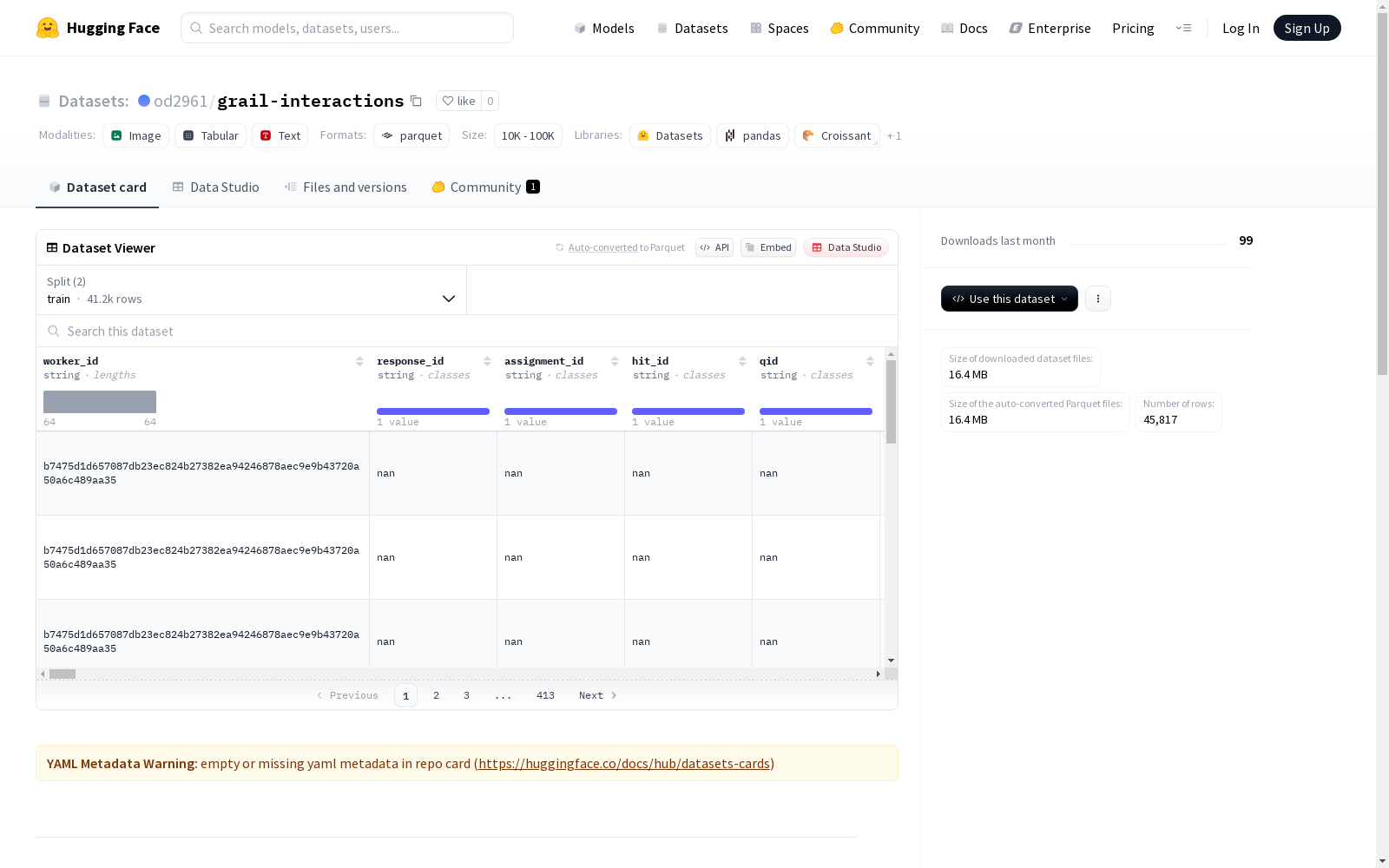Screen dimensions: 1389x868
Task: Switch to the Dataset card tab
Action: click(97, 187)
